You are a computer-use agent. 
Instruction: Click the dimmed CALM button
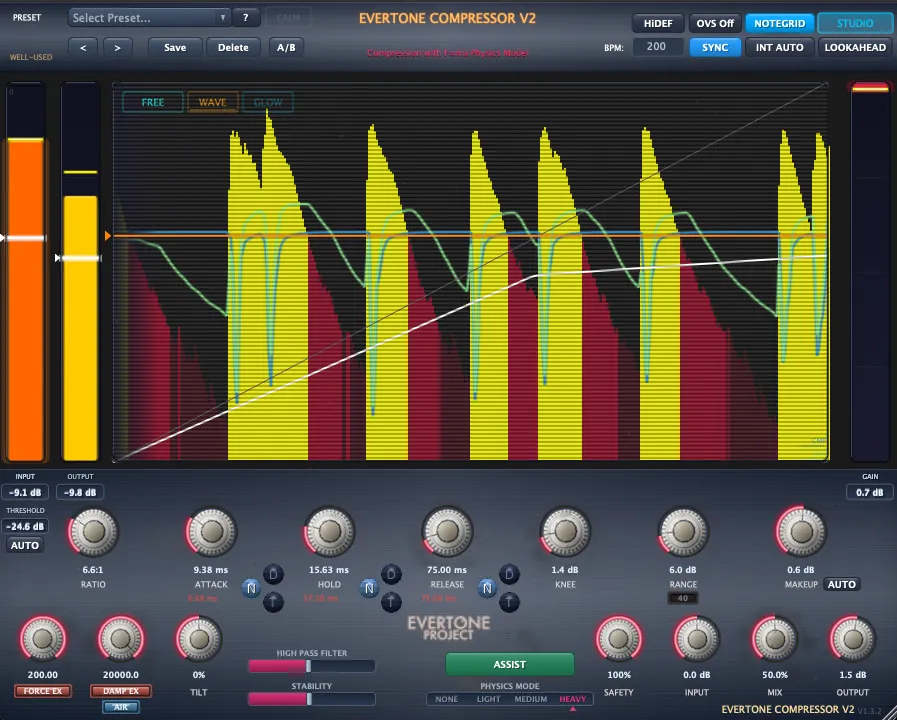(288, 18)
